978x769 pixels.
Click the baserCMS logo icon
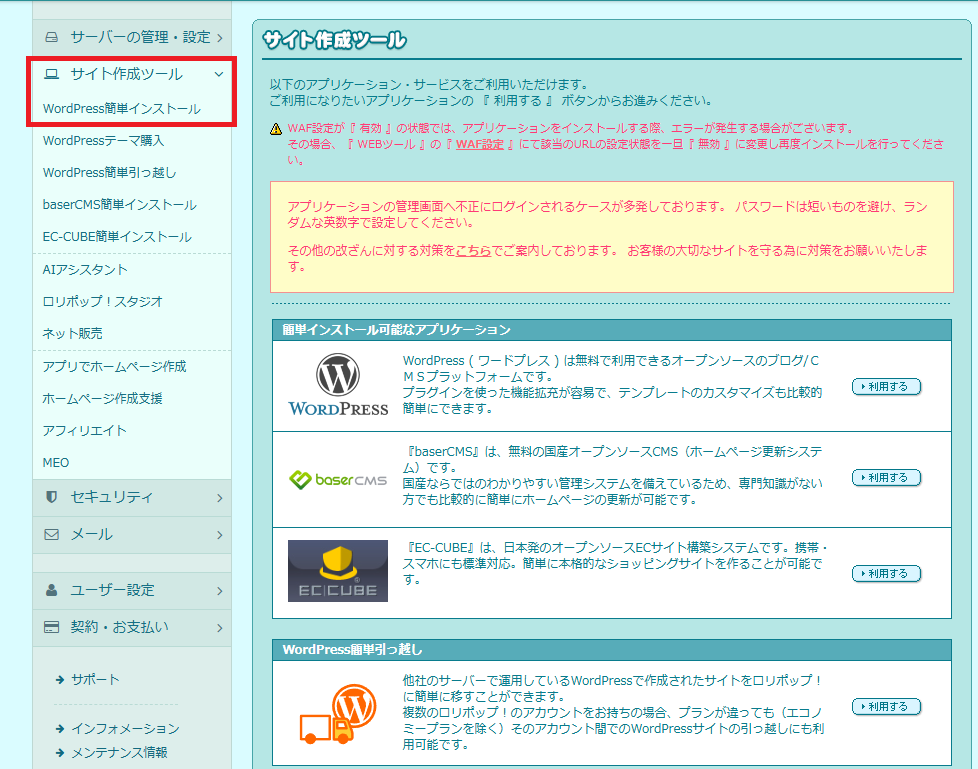[338, 479]
